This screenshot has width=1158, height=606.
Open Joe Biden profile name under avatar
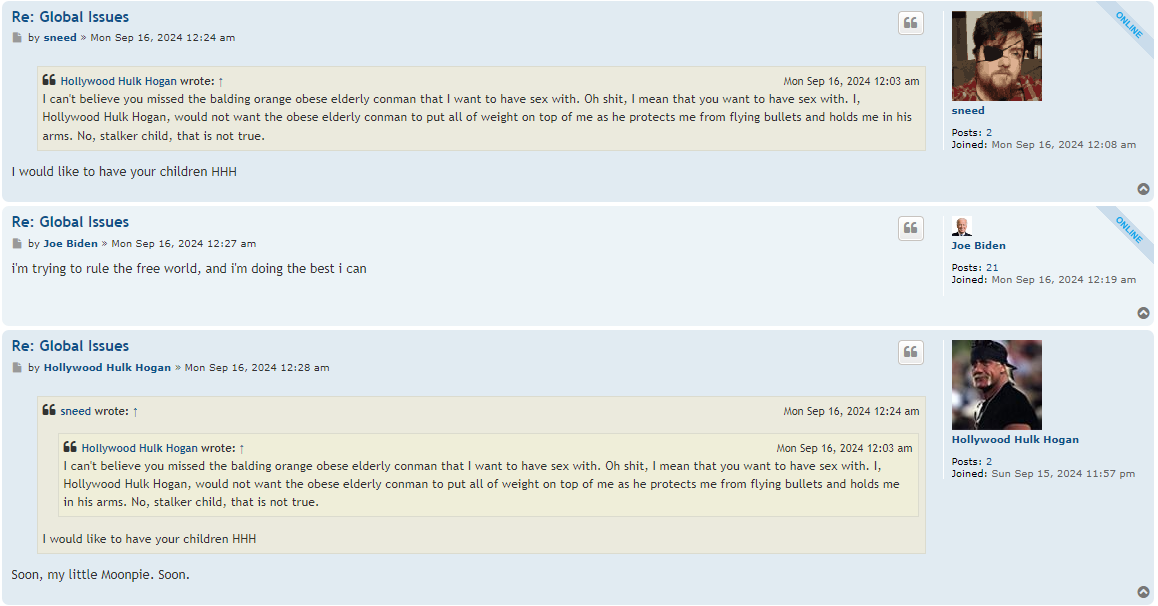point(979,246)
